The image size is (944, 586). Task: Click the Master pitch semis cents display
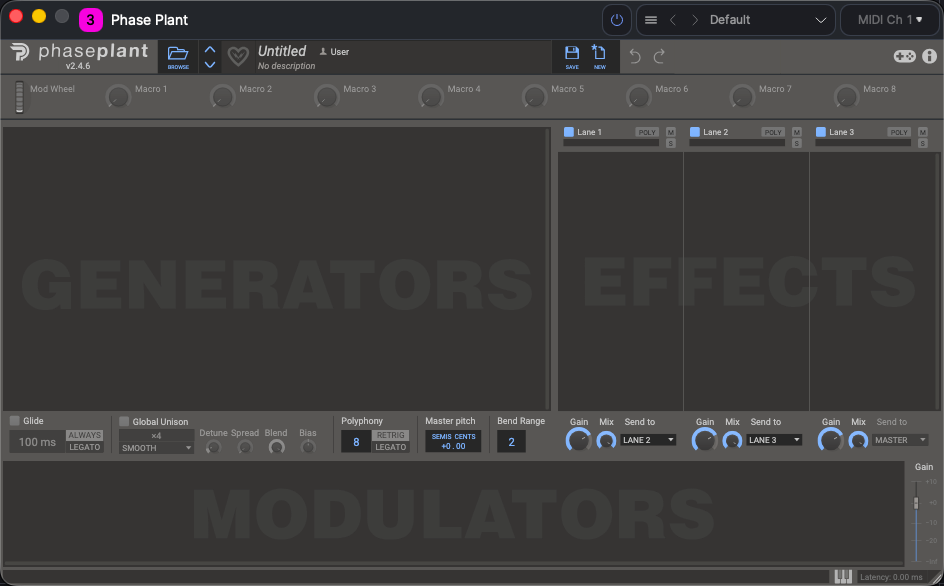pyautogui.click(x=453, y=441)
